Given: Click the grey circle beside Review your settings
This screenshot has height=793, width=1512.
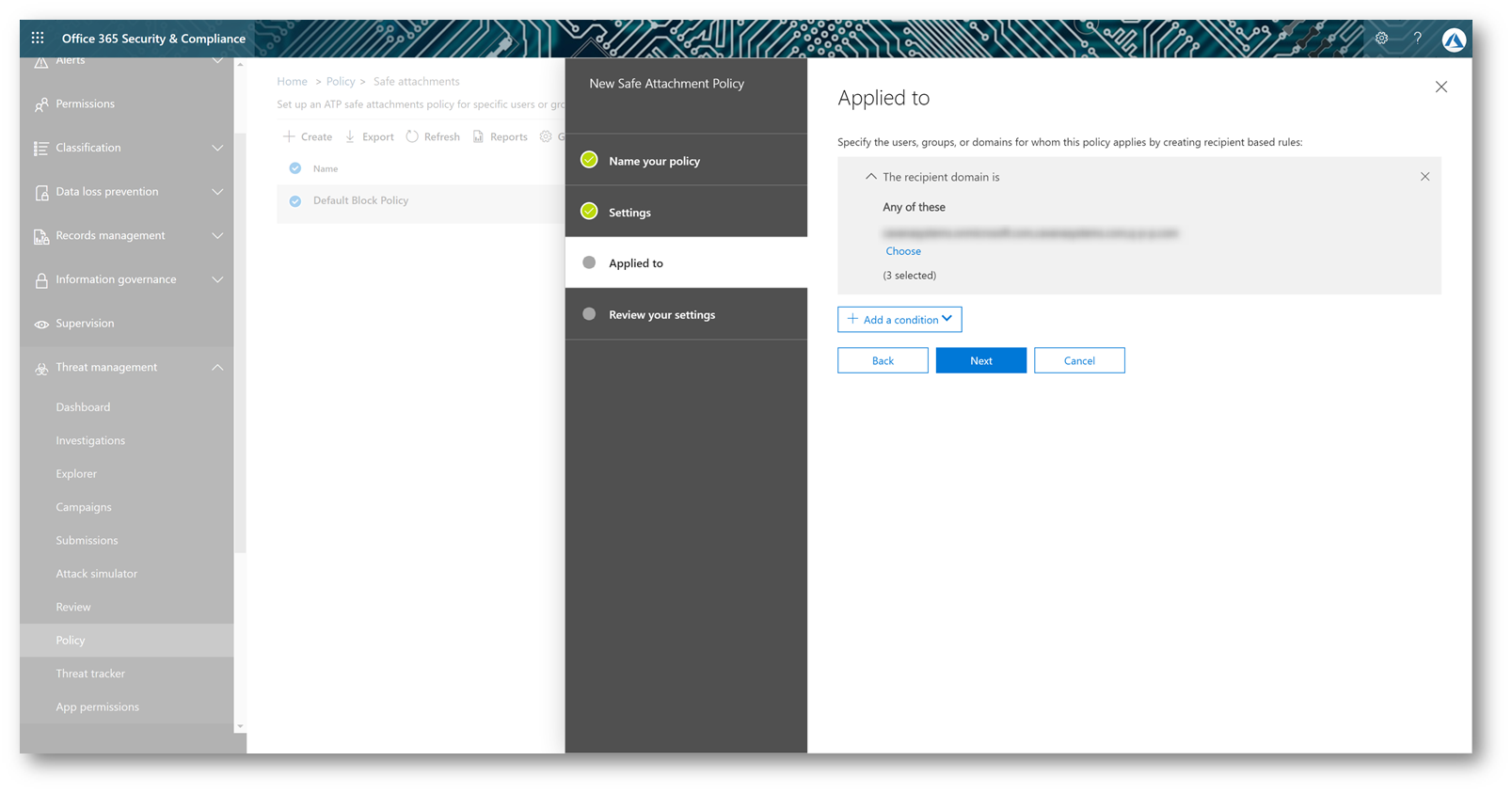Looking at the screenshot, I should (x=589, y=314).
